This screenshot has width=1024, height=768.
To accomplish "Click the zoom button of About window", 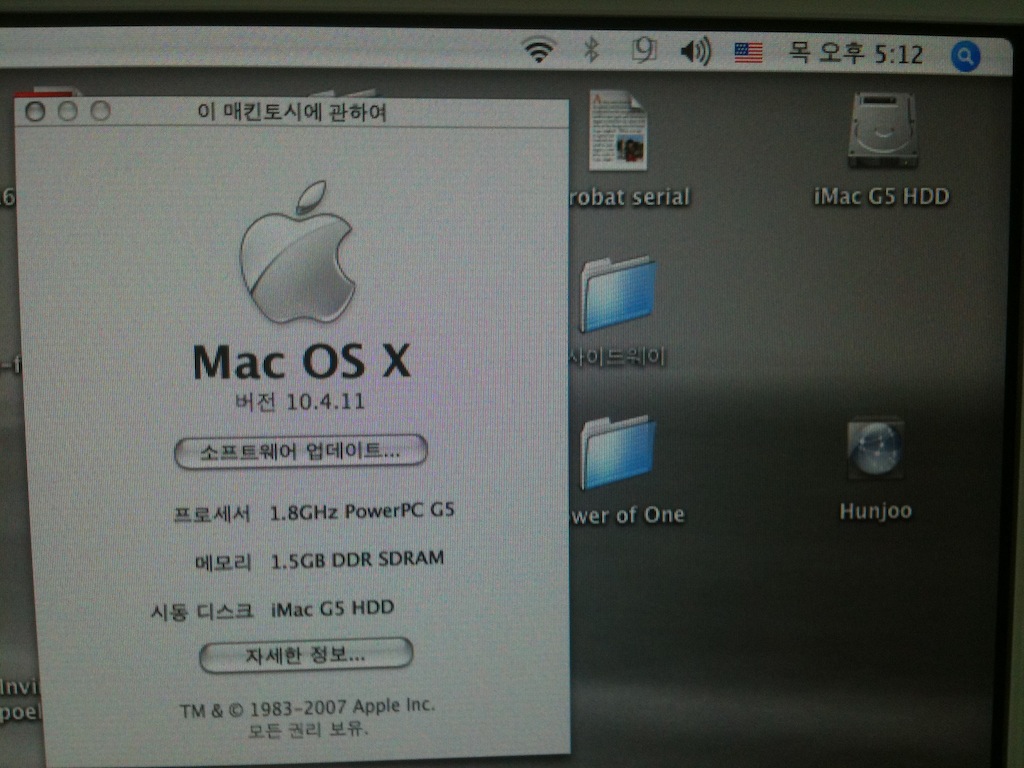I will point(100,111).
